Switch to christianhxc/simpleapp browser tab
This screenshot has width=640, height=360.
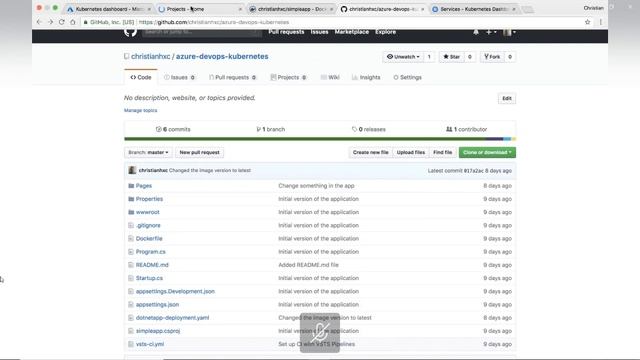(x=291, y=9)
